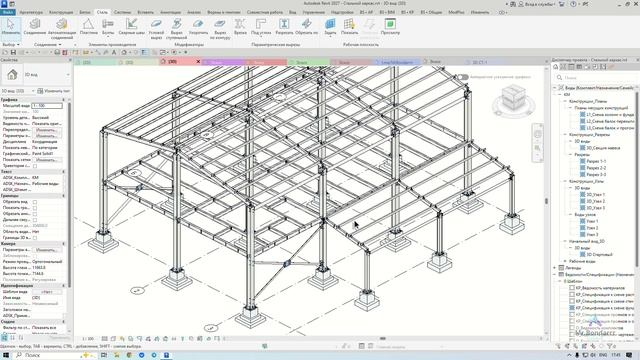The image size is (640, 360).
Task: Toggle the graphics indication switch above the ViewCube
Action: click(462, 77)
